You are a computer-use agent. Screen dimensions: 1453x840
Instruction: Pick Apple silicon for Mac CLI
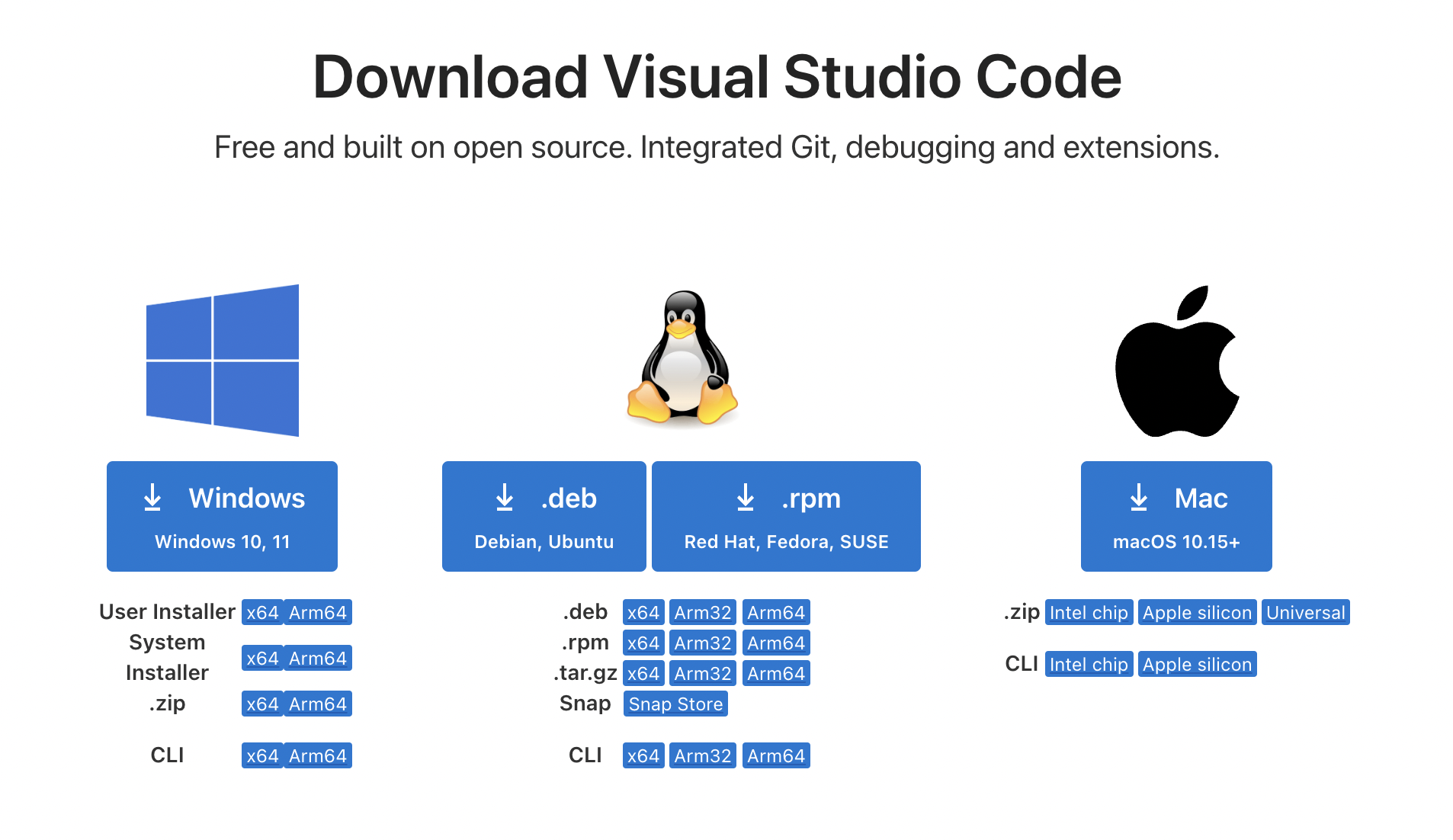click(1197, 665)
